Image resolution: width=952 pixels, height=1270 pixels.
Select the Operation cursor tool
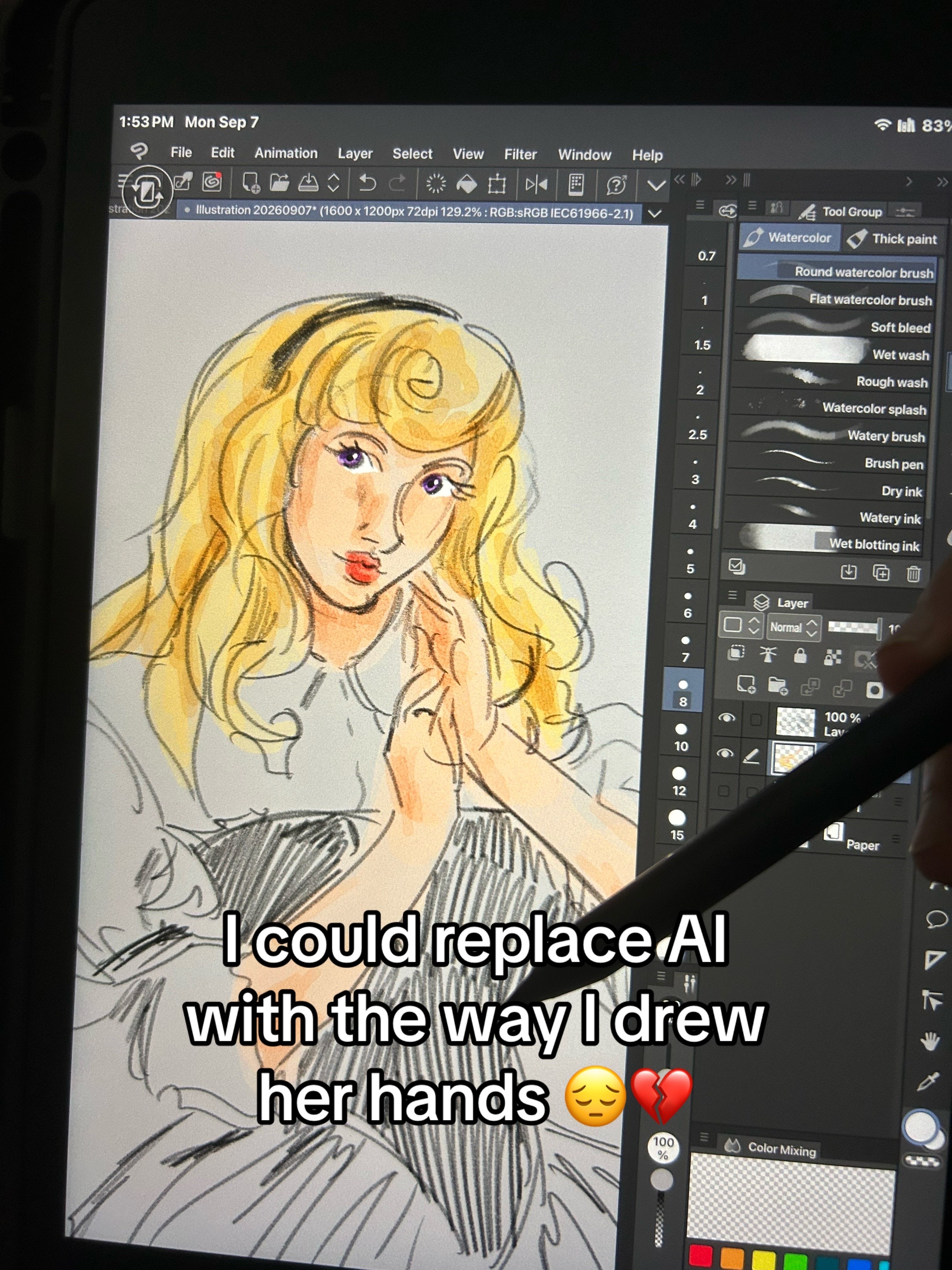[933, 1001]
